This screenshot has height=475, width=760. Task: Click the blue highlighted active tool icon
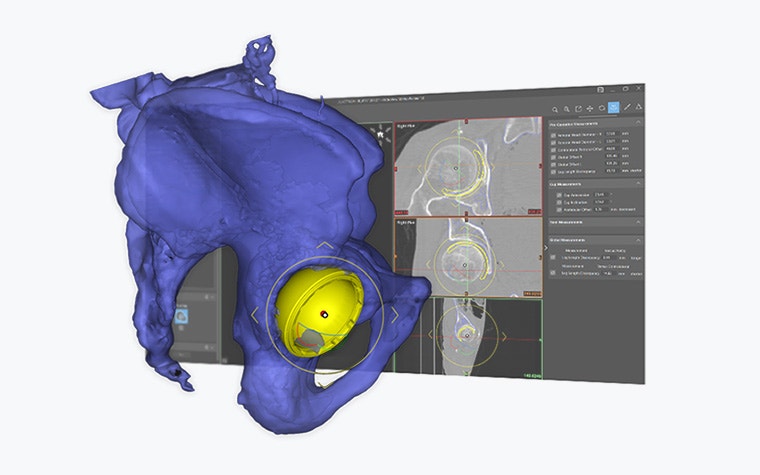(614, 107)
